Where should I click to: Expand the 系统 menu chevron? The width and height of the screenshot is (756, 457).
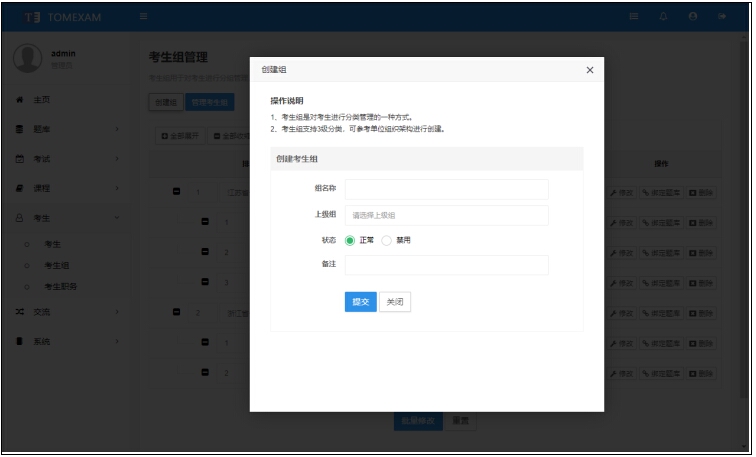pyautogui.click(x=117, y=341)
